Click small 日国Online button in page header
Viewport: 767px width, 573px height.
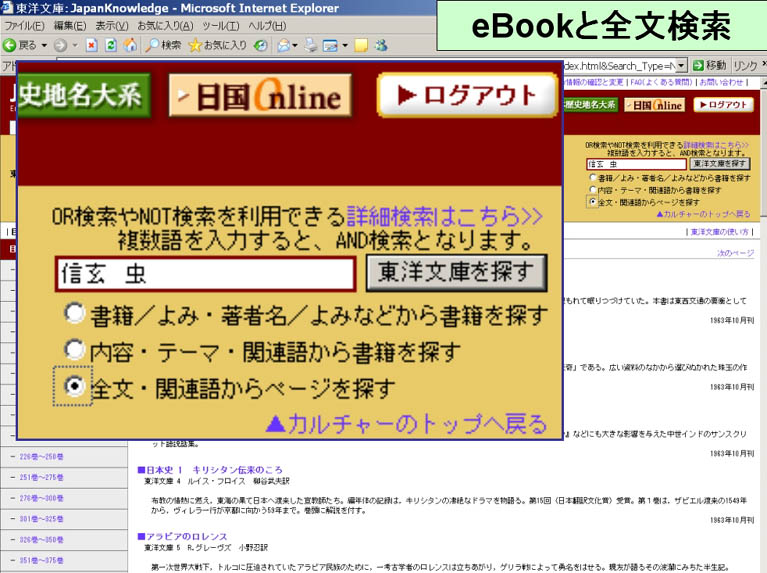coord(655,105)
